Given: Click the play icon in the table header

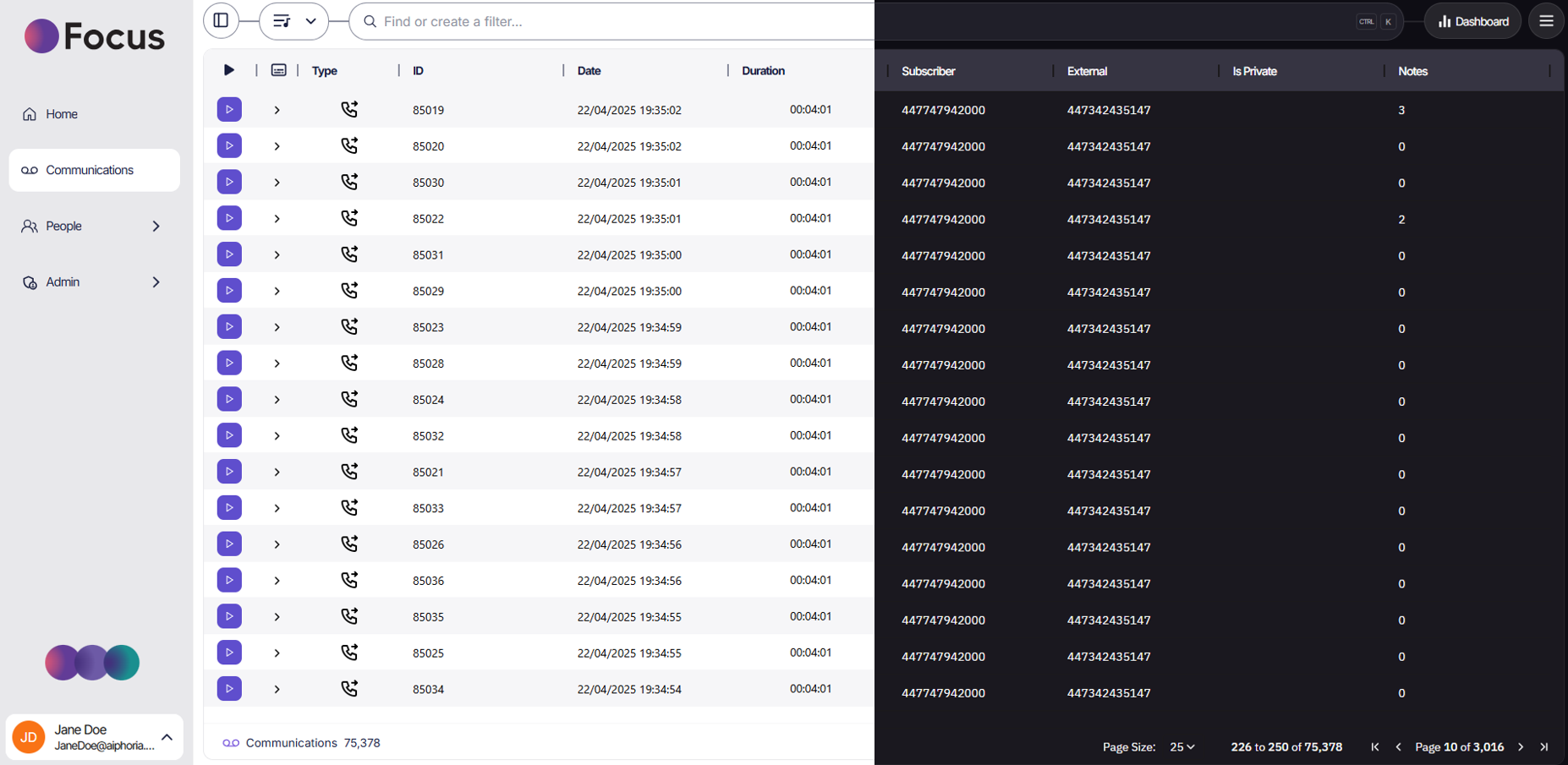Looking at the screenshot, I should click(228, 70).
